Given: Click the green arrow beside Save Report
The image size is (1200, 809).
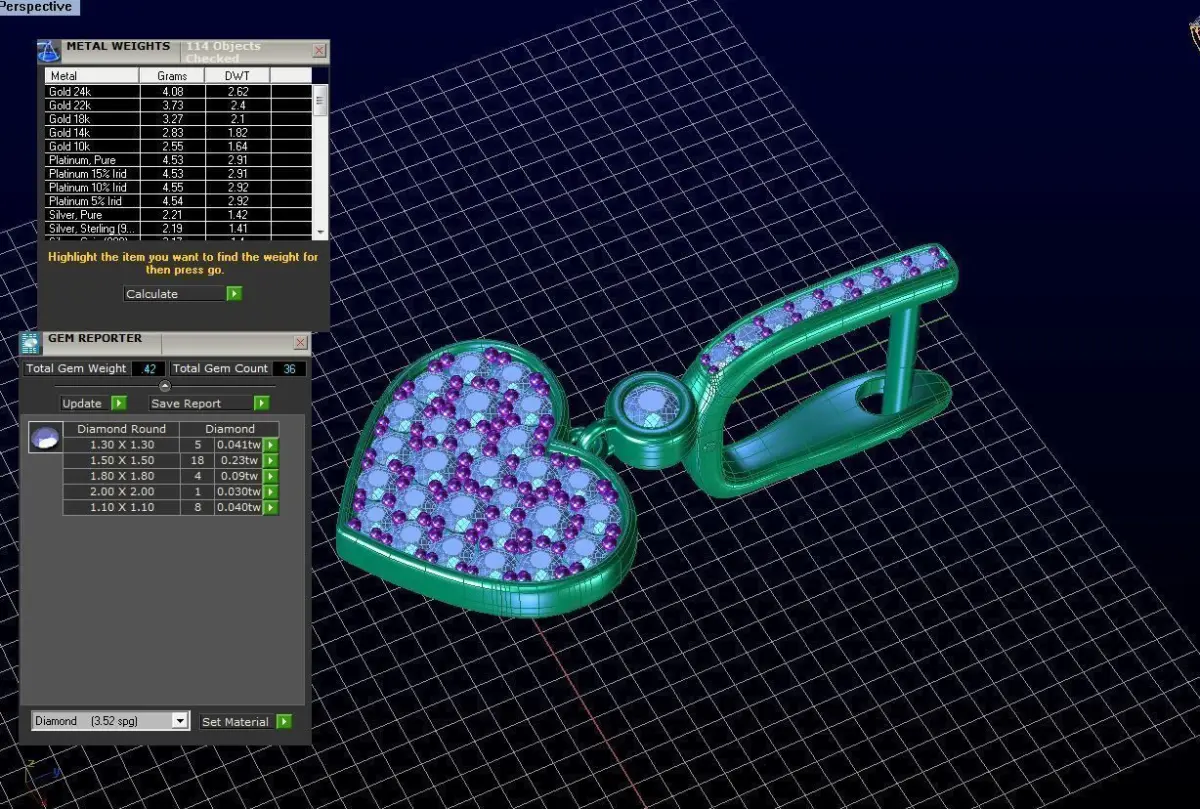Looking at the screenshot, I should pyautogui.click(x=261, y=403).
